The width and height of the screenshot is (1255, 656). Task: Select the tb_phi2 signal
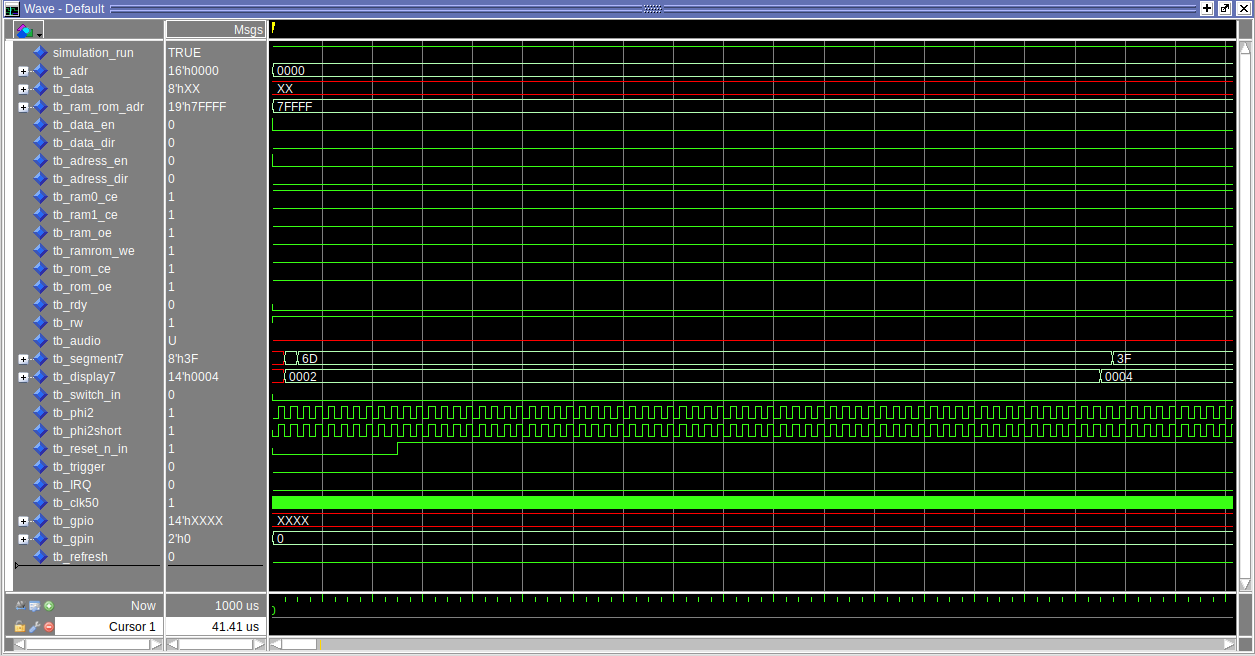(73, 413)
